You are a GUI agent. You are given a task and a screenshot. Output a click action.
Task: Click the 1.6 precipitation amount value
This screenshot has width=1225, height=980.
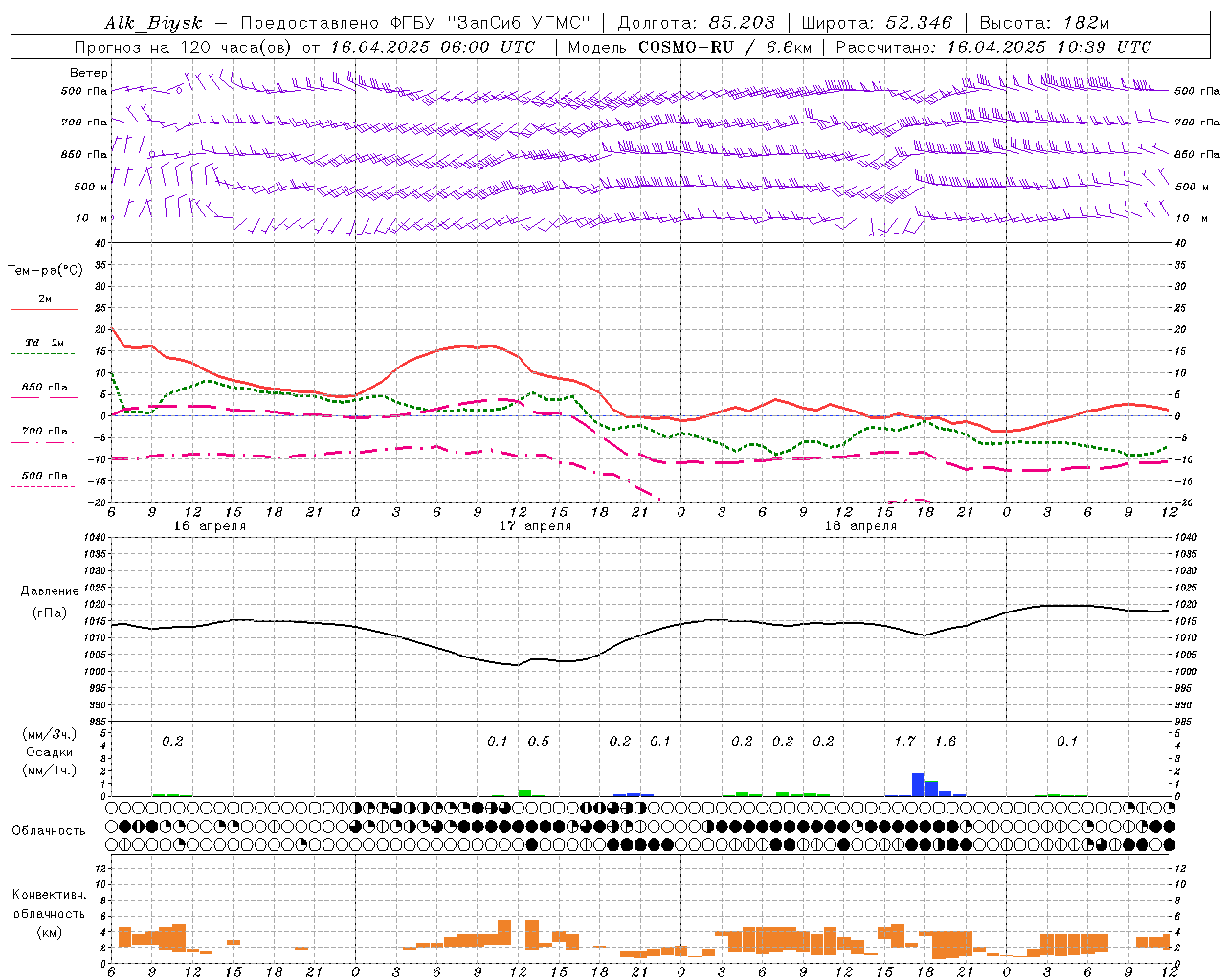946,741
